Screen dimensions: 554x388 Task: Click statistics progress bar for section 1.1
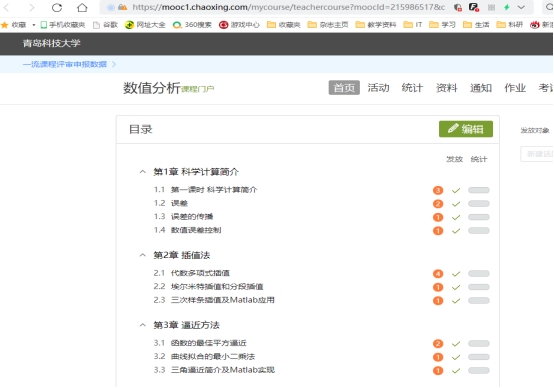tap(479, 190)
